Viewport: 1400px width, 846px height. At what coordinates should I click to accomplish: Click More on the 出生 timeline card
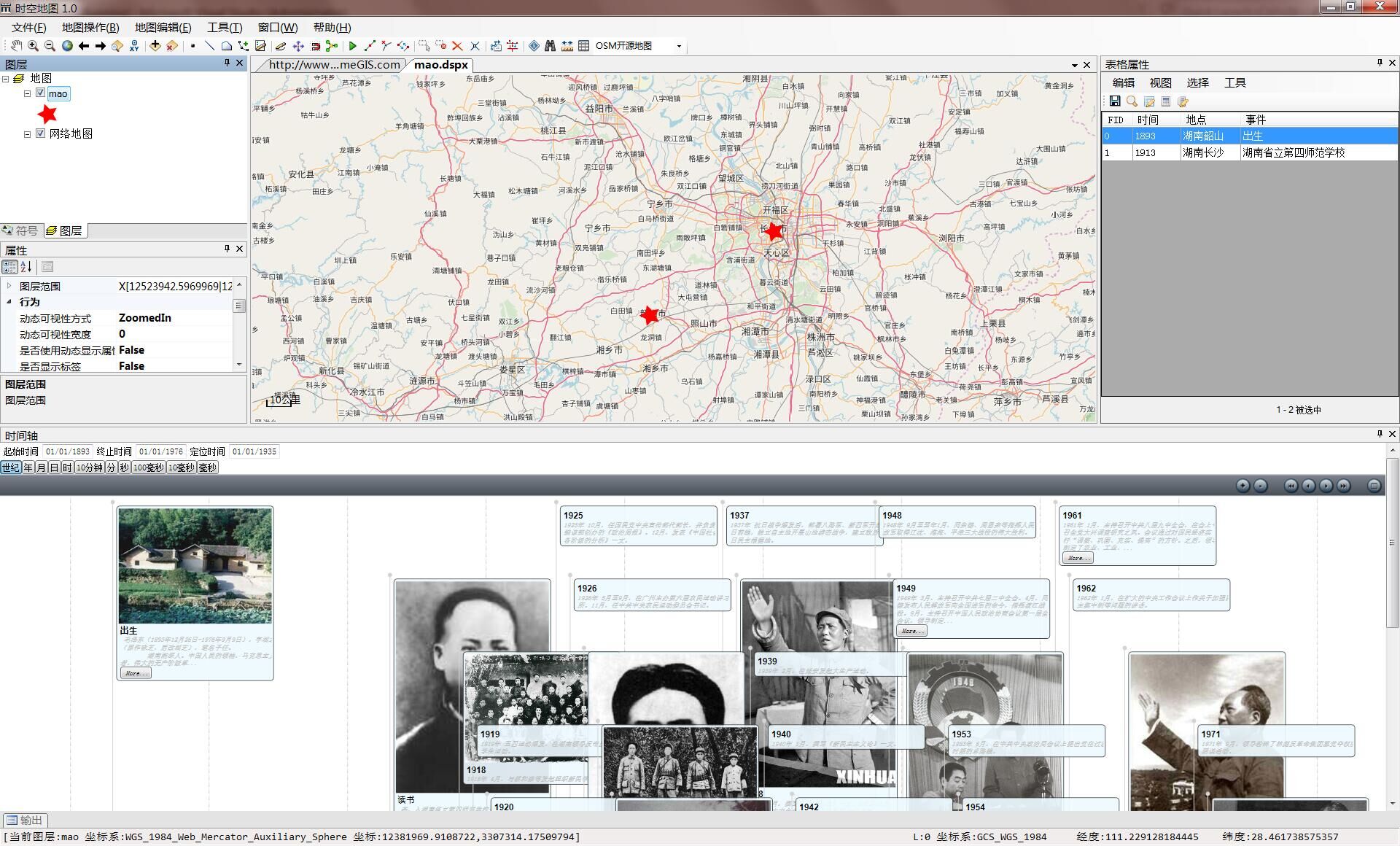(135, 673)
